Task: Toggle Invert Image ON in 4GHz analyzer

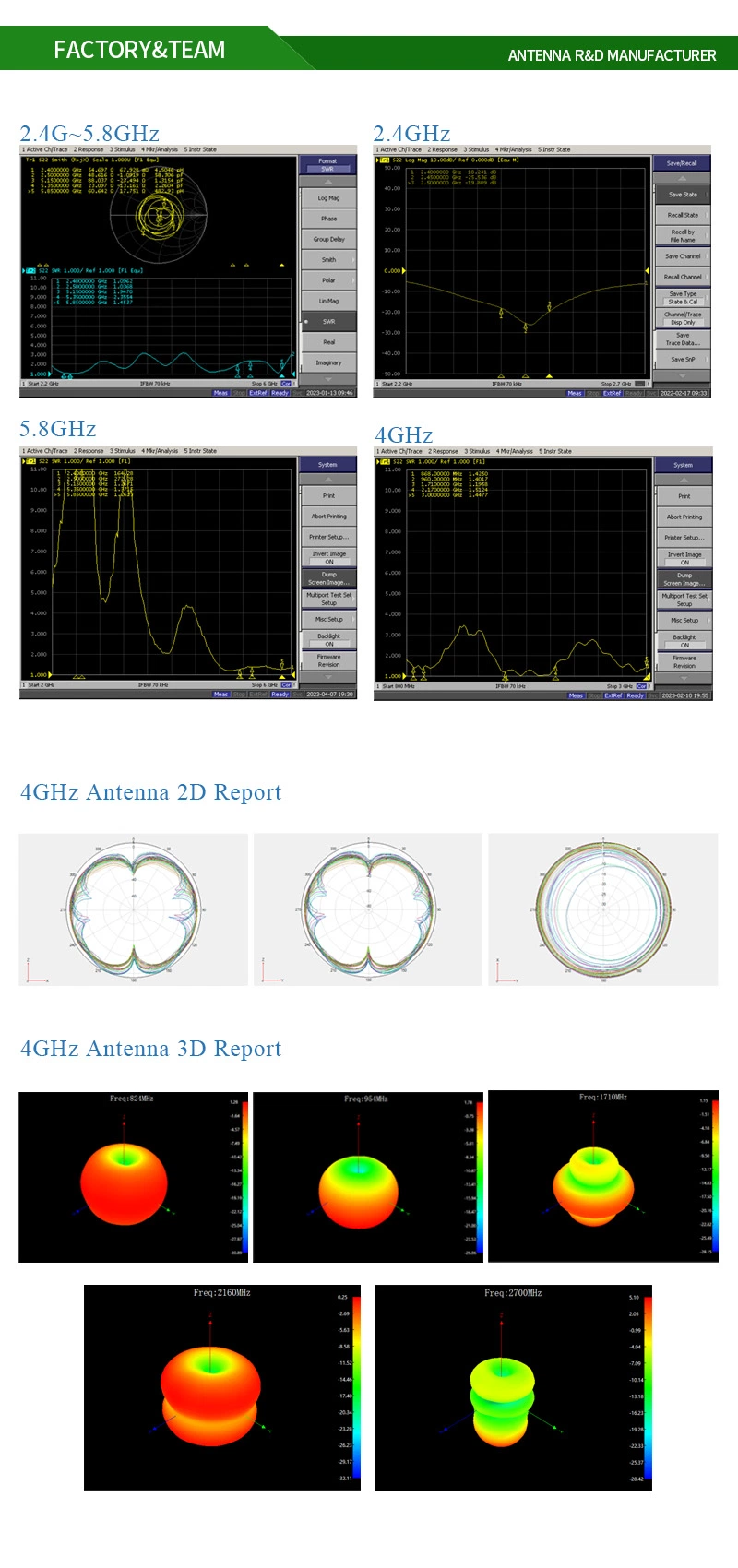Action: point(684,558)
